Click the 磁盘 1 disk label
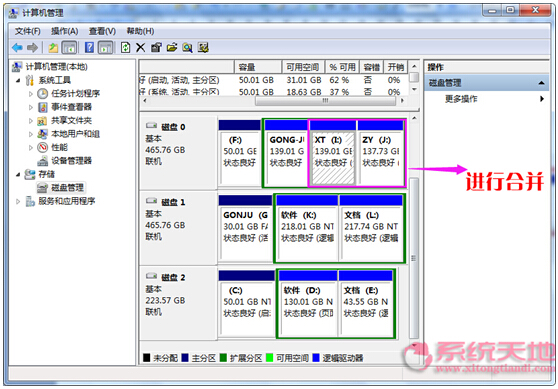The image size is (558, 389). [173, 203]
